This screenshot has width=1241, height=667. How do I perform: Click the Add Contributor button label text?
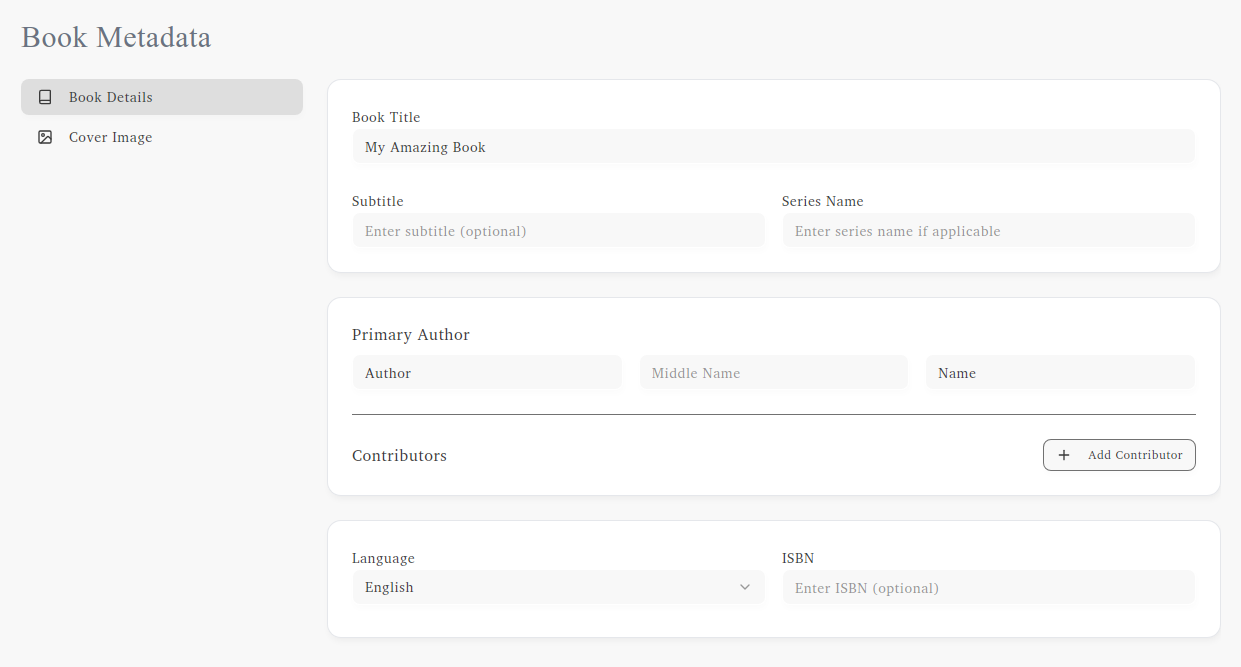[x=1134, y=455]
